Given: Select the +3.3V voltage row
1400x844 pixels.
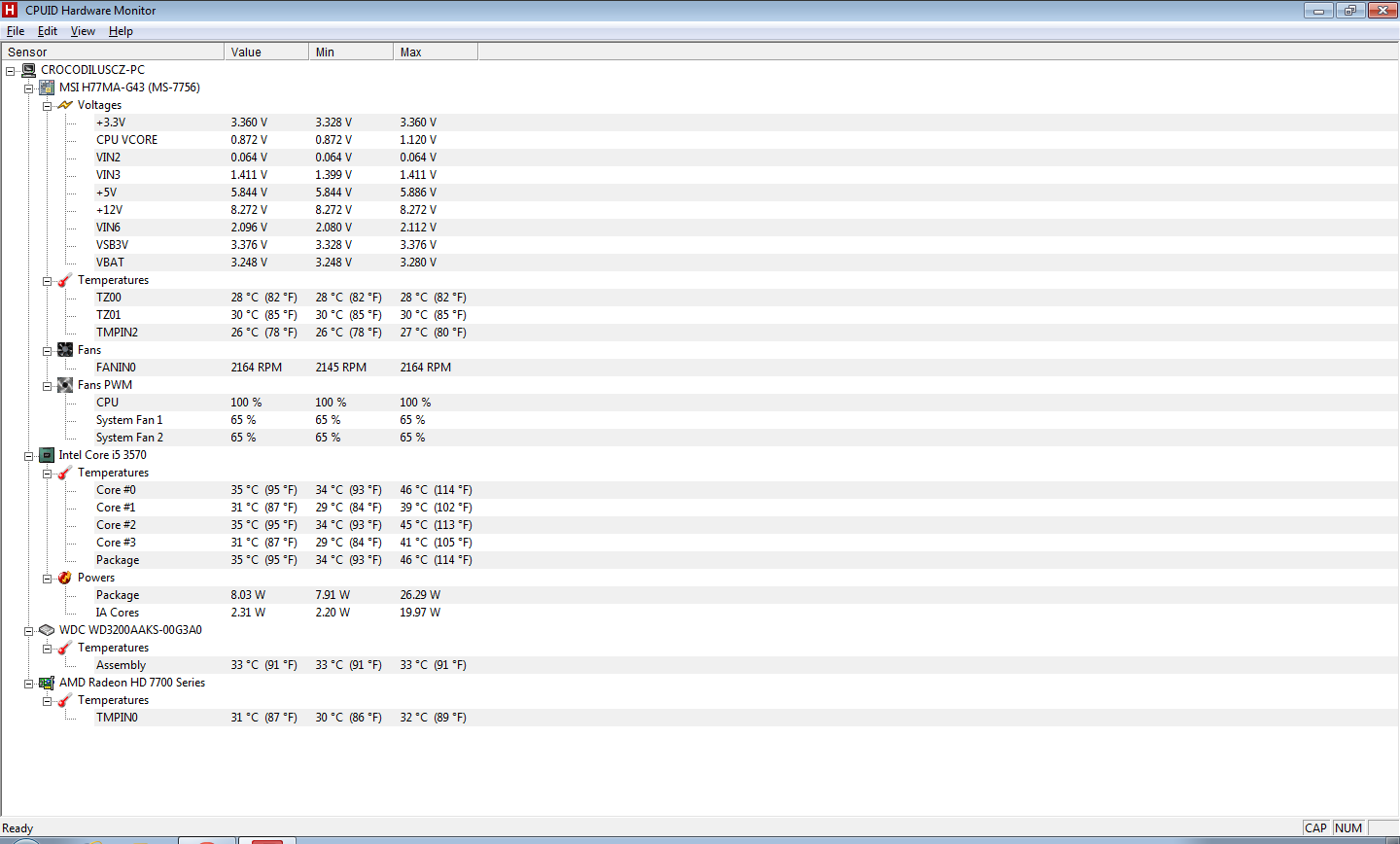Looking at the screenshot, I should click(x=747, y=123).
